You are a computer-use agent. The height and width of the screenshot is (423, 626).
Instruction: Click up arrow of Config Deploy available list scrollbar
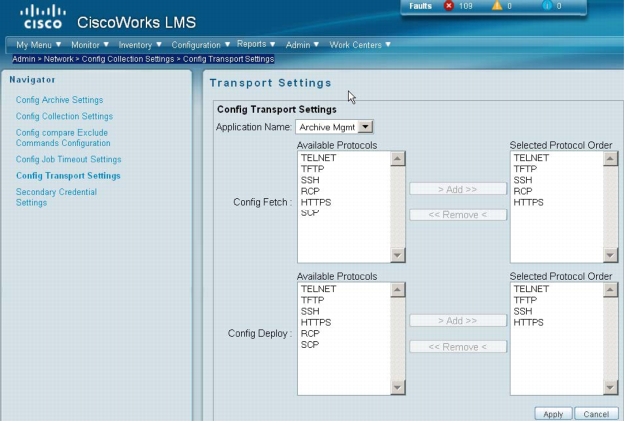click(397, 290)
